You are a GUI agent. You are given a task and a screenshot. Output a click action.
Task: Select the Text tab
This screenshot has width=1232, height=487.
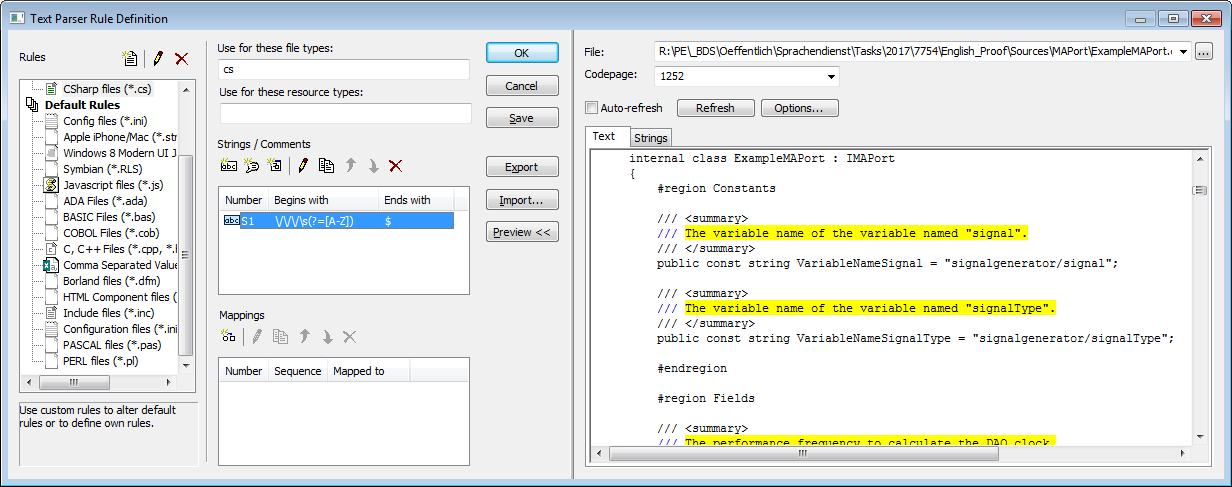604,137
